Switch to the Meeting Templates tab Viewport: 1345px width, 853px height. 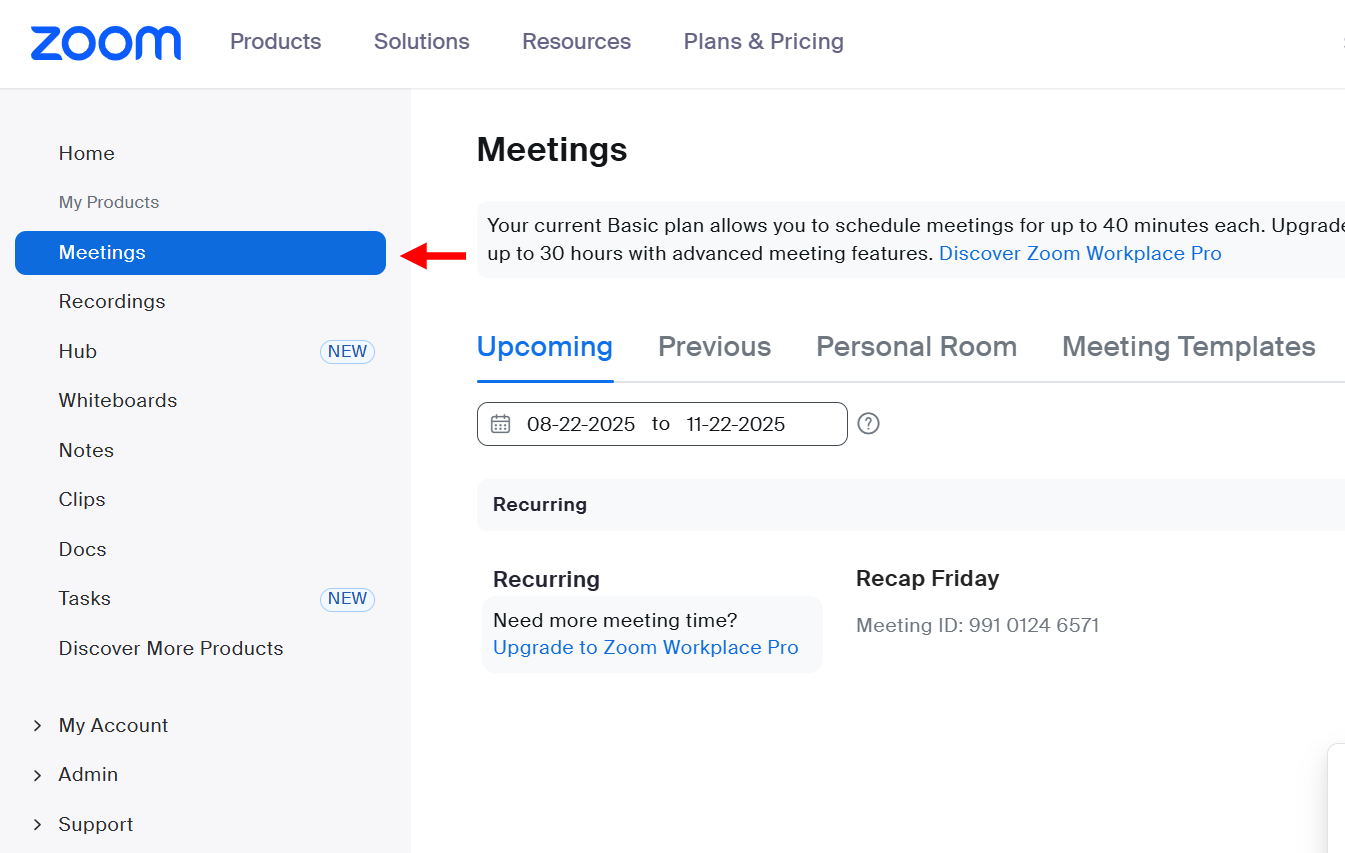tap(1188, 346)
